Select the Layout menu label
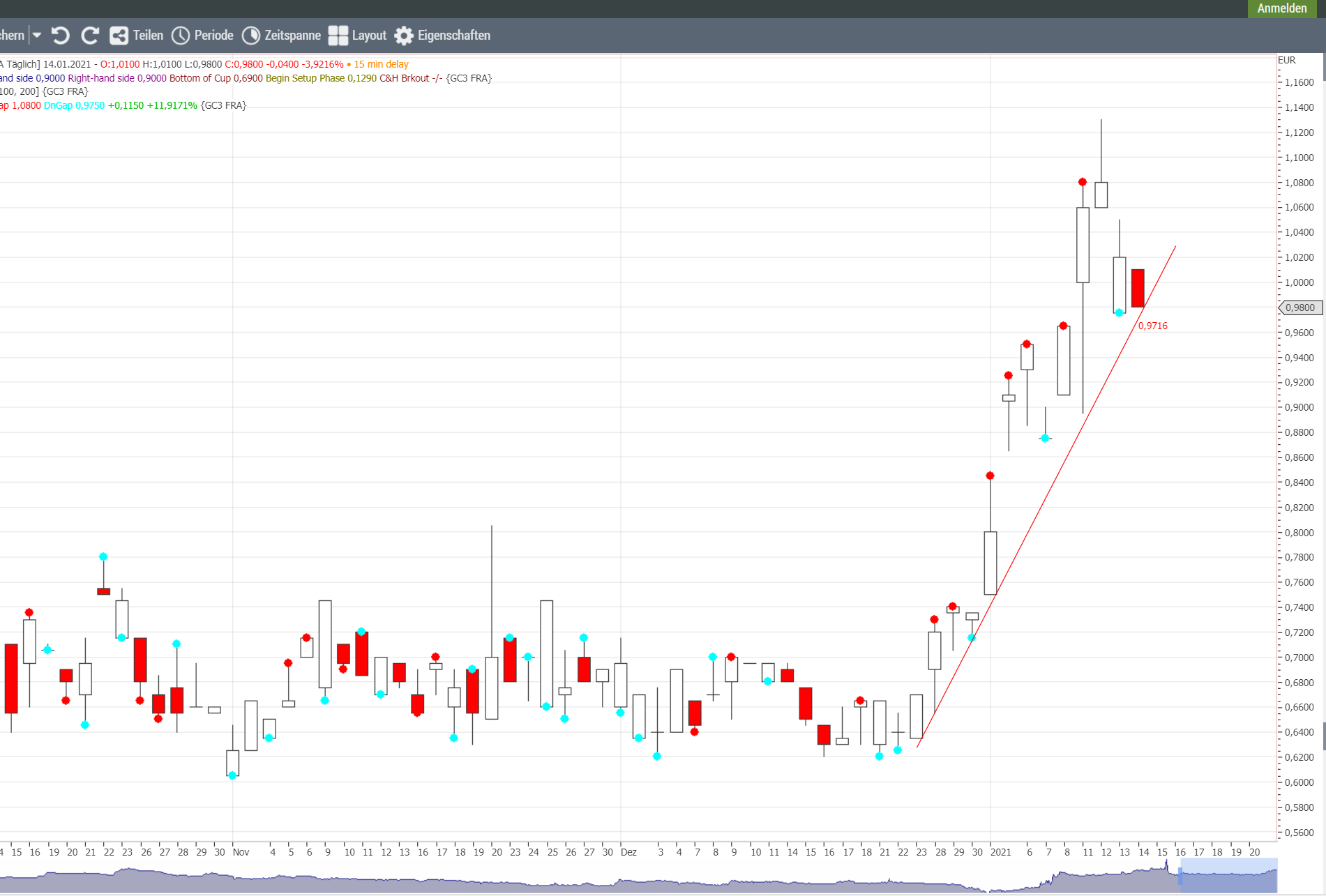 click(369, 36)
